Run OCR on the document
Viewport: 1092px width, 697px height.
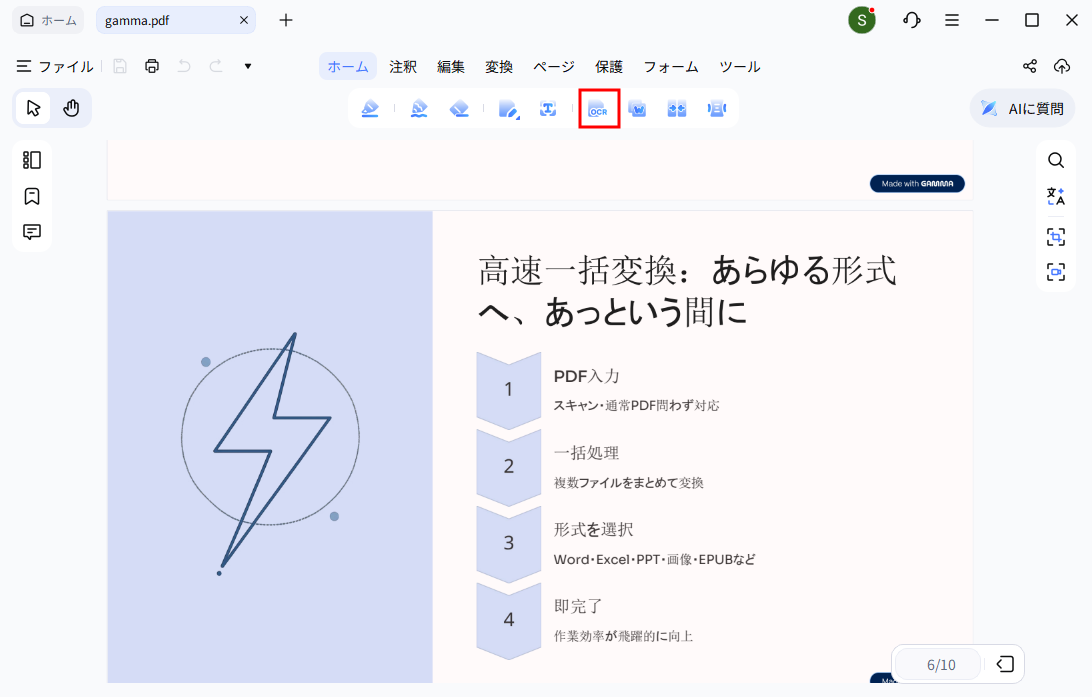coord(598,108)
